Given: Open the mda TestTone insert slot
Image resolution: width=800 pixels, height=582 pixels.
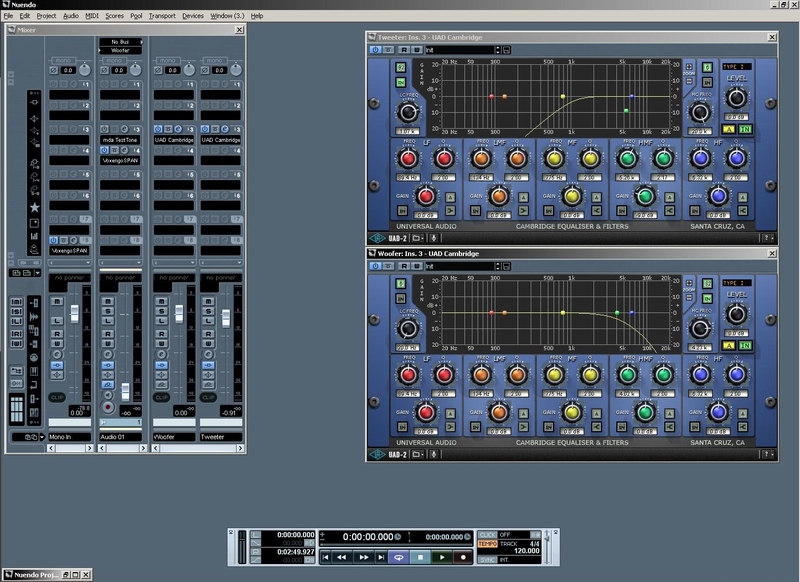Looking at the screenshot, I should coord(120,140).
